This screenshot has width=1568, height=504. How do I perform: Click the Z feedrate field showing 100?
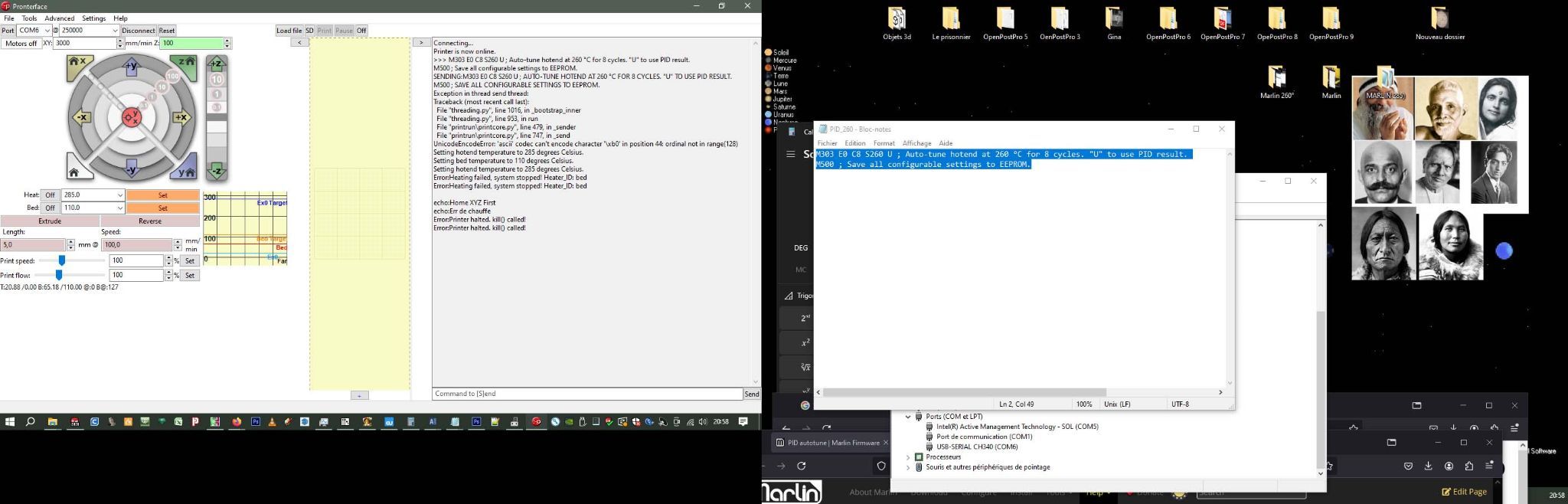(191, 44)
